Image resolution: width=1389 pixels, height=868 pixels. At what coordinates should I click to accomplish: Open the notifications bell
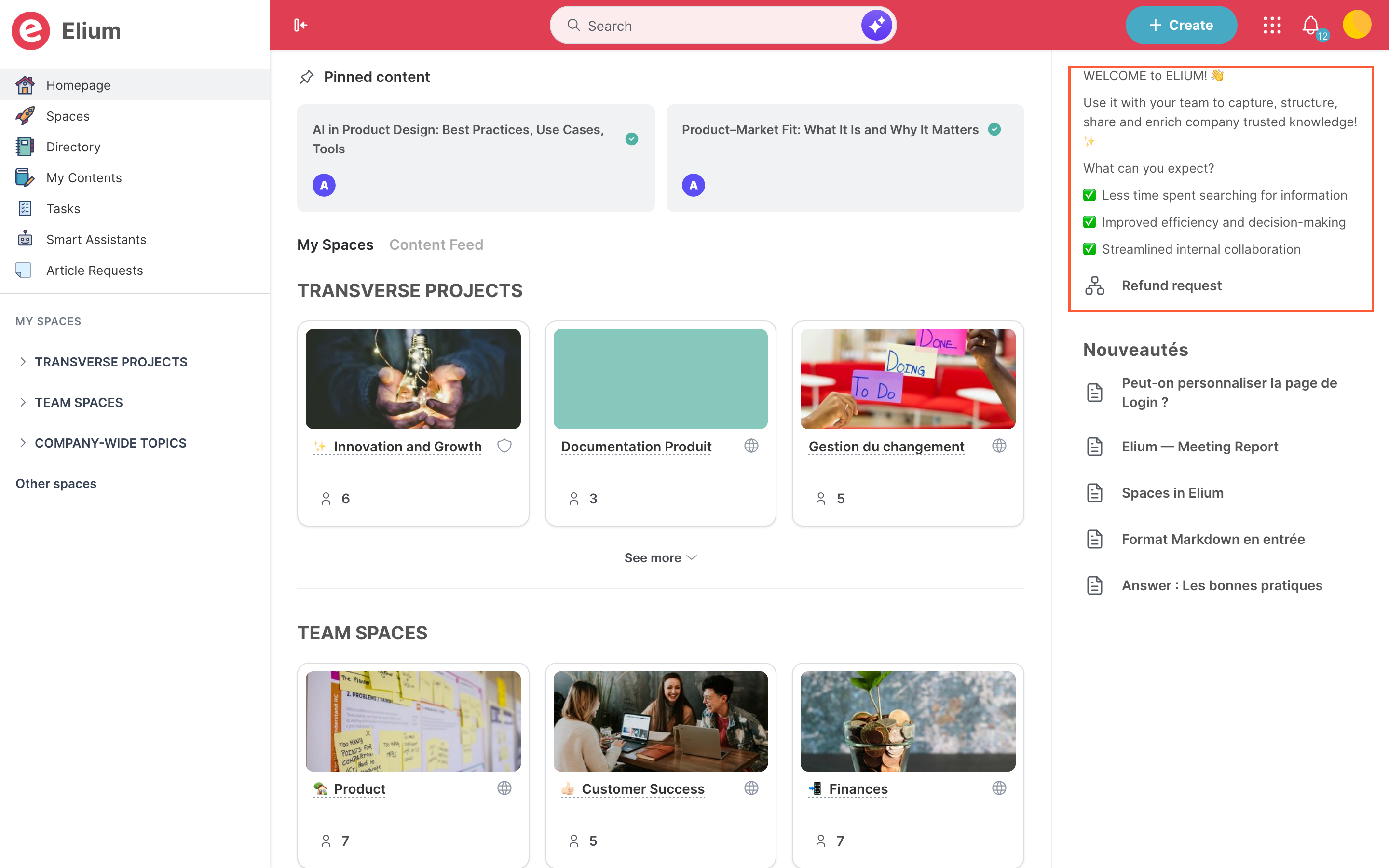point(1311,25)
